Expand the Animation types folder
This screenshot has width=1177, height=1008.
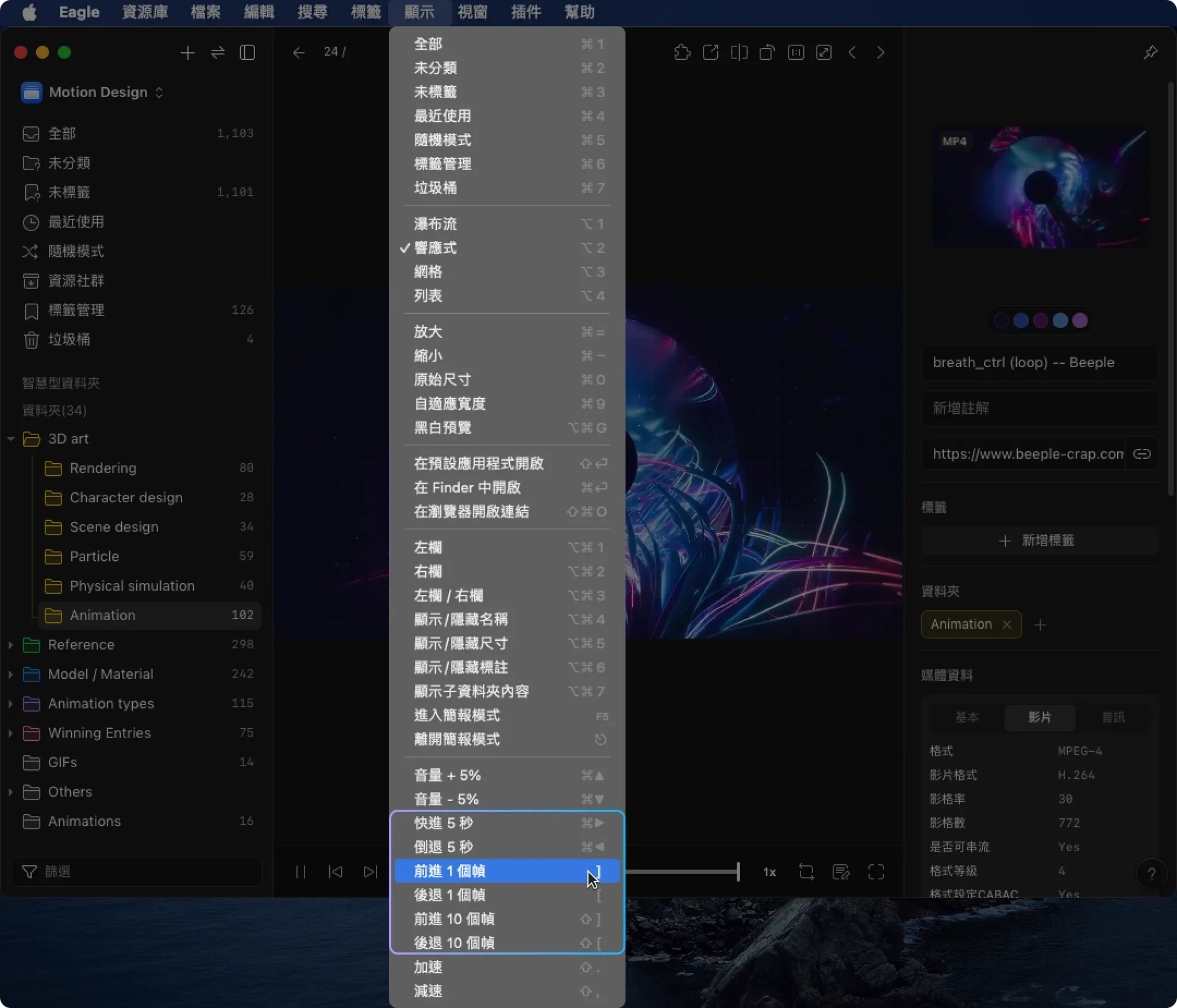pos(11,703)
